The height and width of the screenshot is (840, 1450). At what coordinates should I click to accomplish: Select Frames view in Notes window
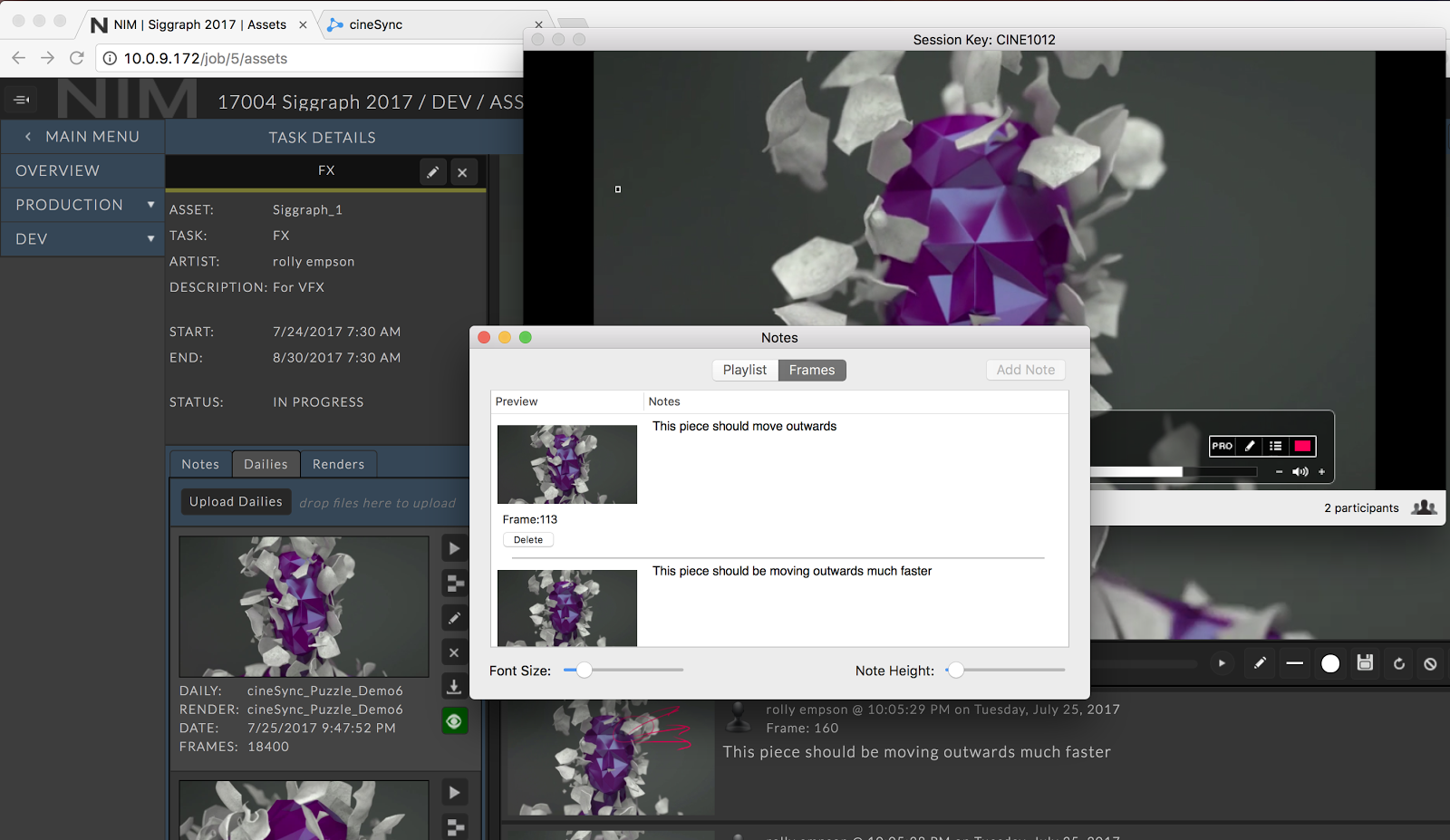click(x=812, y=370)
